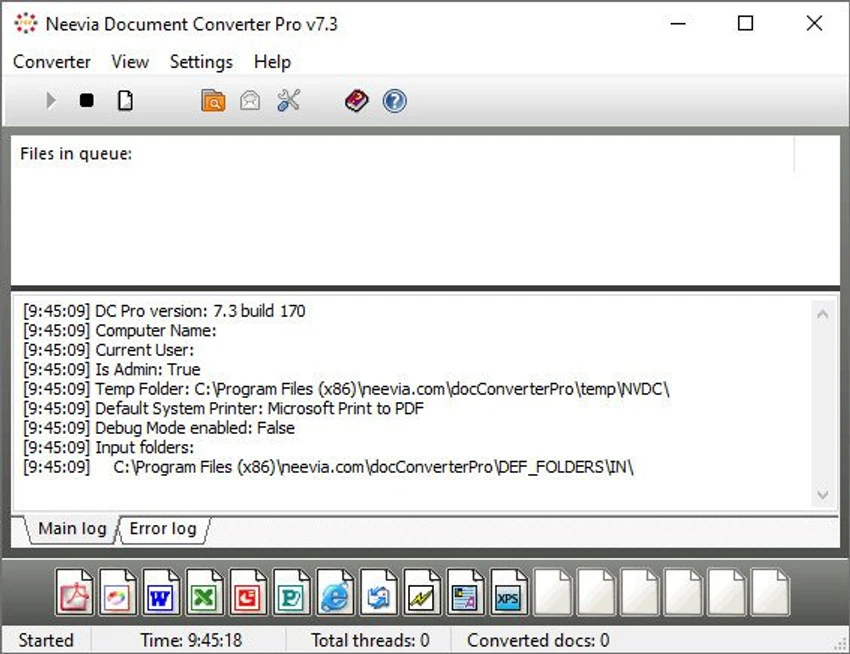Click the Adobe PDF document icon

(75, 592)
